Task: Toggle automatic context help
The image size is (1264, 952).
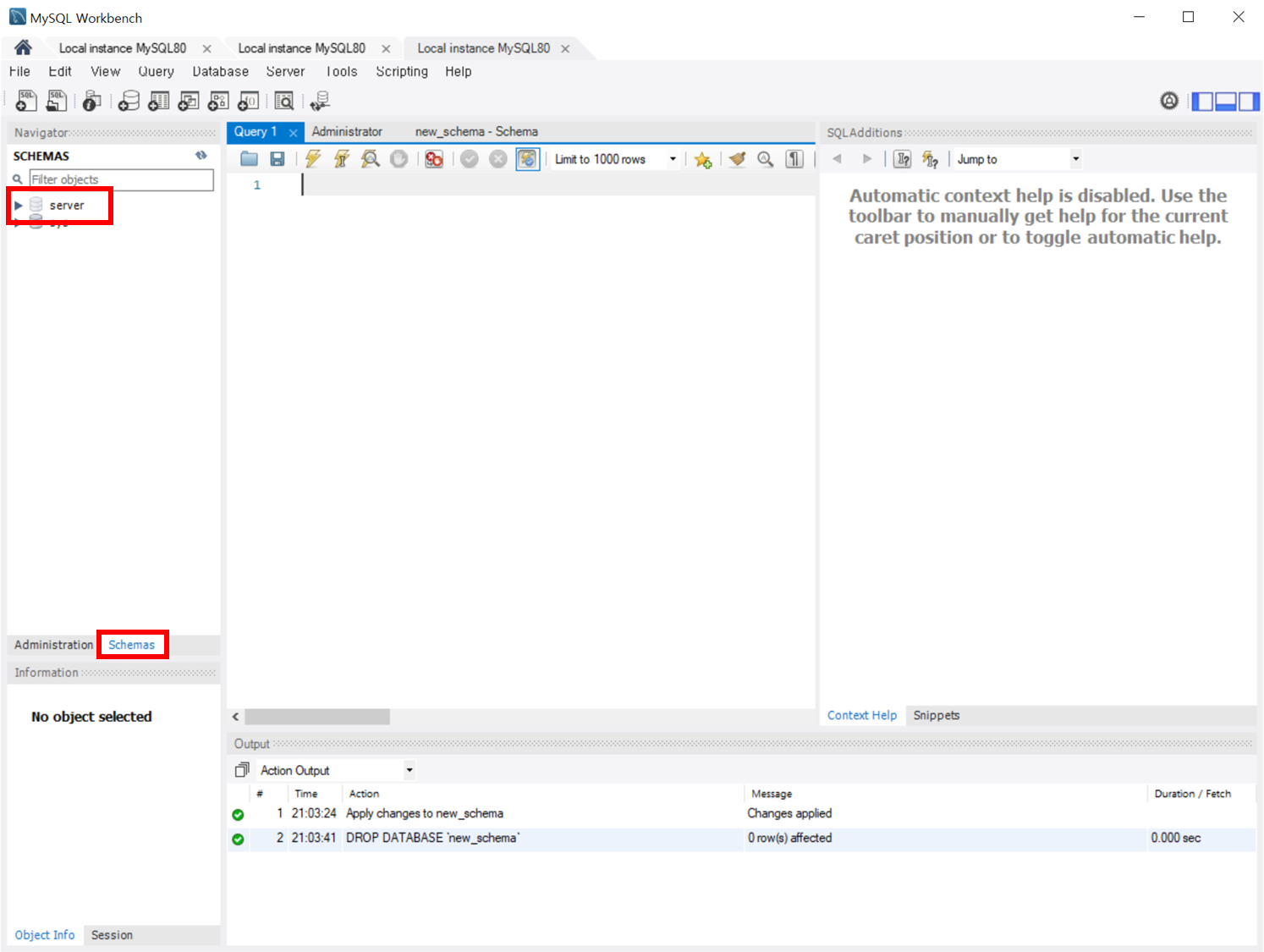Action: tap(931, 159)
